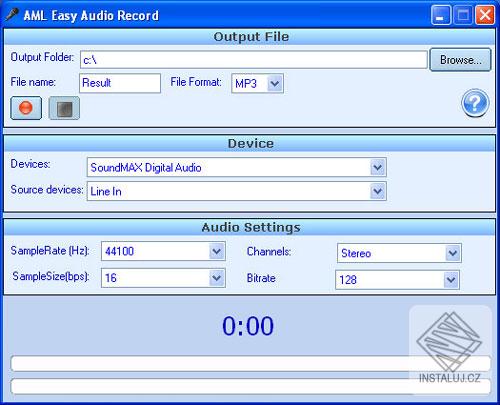500x405 pixels.
Task: Click the File Format label
Action: [196, 82]
